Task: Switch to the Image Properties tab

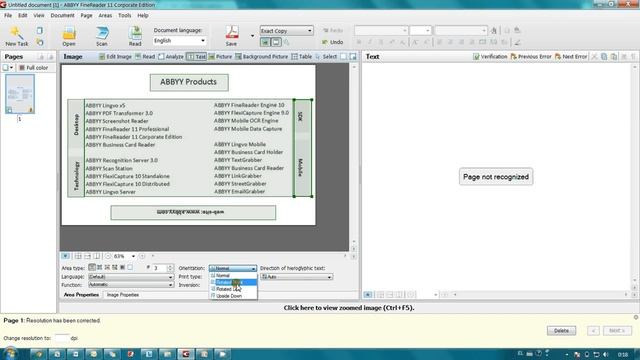Action: [x=122, y=295]
